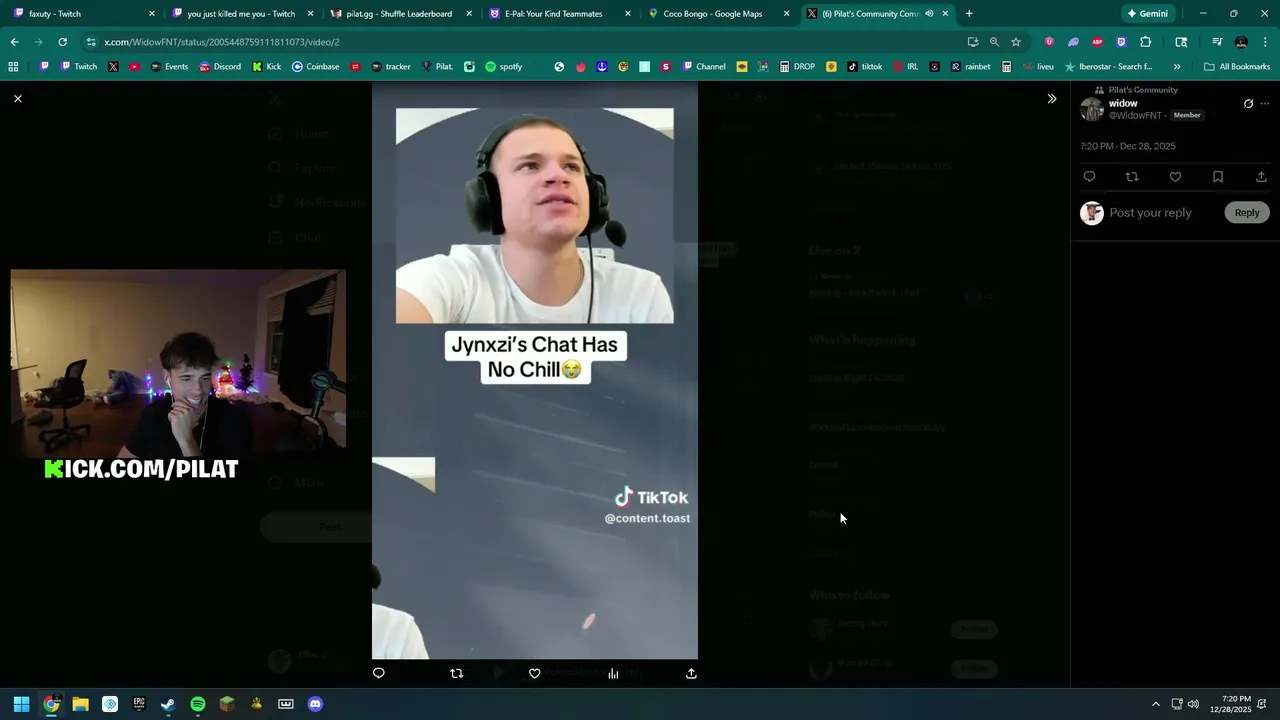Open the Channel bookmark

coord(704,67)
